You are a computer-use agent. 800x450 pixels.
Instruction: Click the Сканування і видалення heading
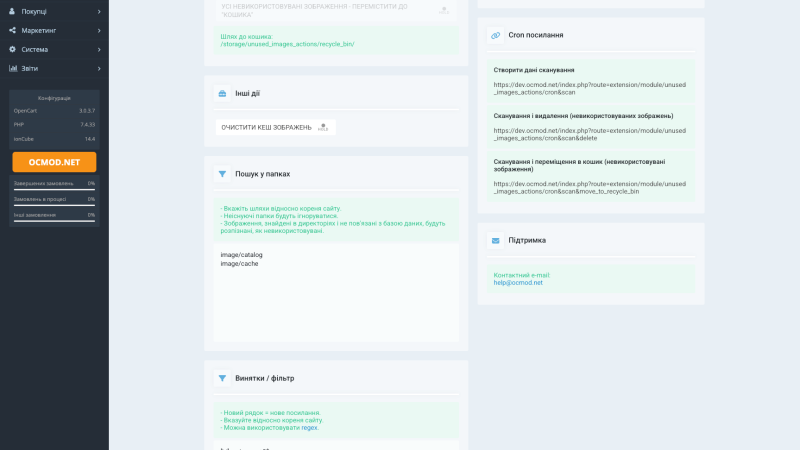583,116
